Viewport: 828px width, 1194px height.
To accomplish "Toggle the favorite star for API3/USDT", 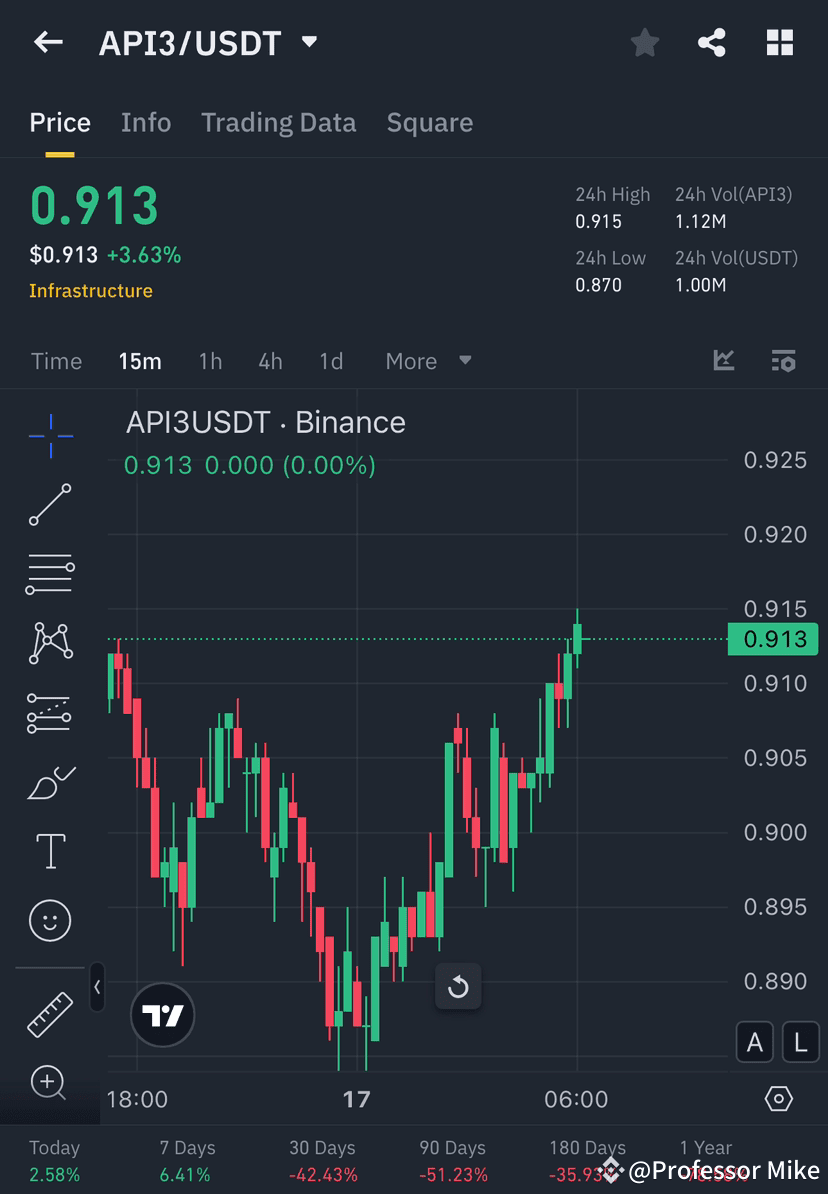I will click(644, 42).
